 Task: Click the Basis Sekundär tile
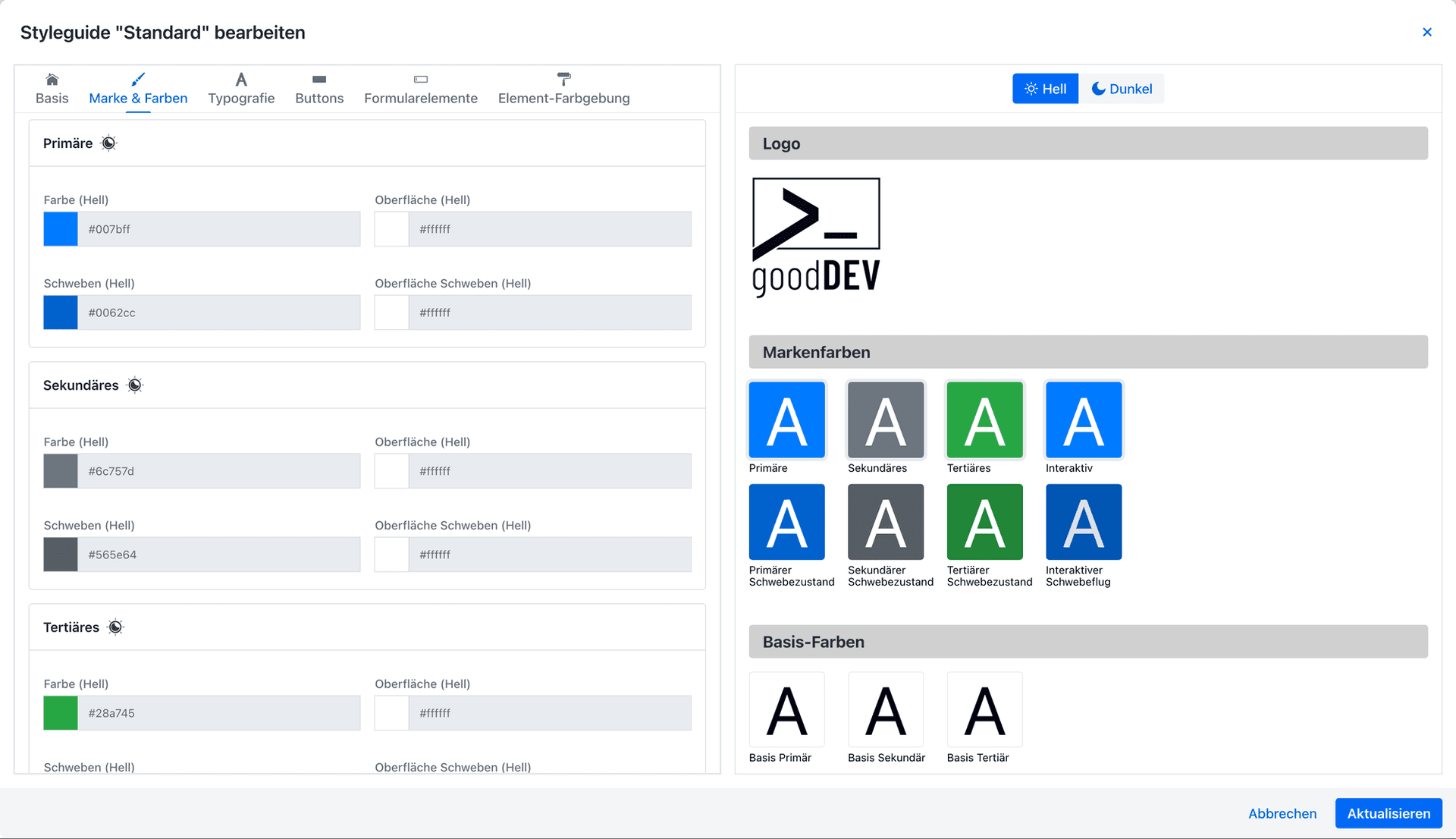(x=886, y=710)
